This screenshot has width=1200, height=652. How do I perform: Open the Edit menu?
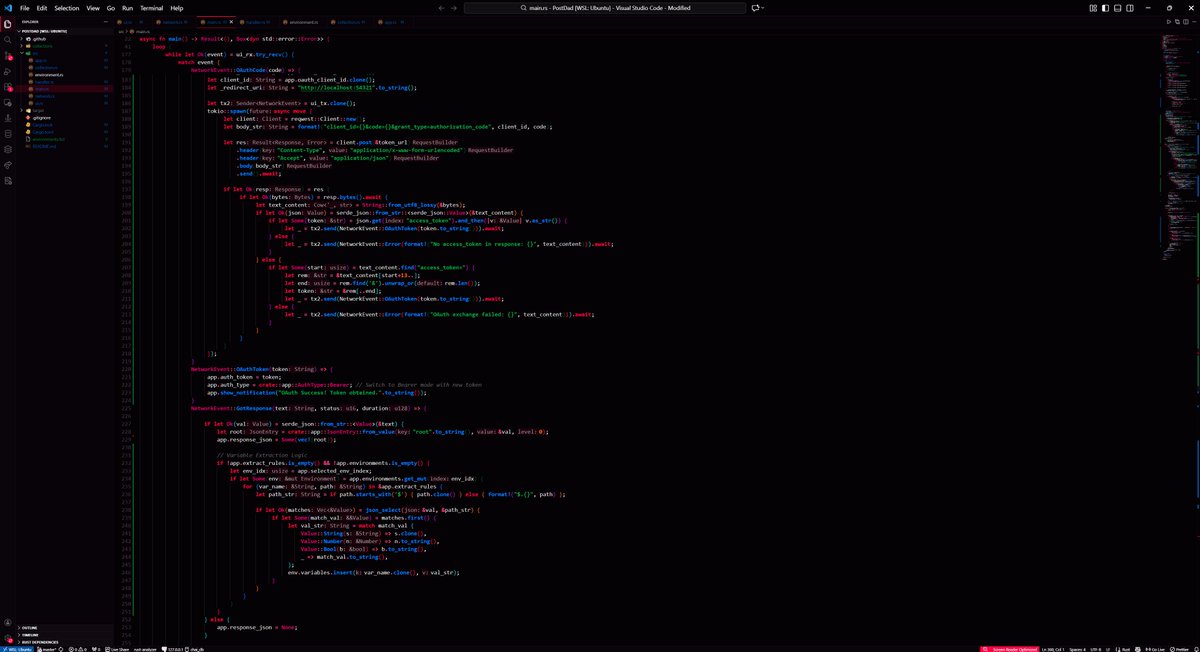tap(42, 8)
